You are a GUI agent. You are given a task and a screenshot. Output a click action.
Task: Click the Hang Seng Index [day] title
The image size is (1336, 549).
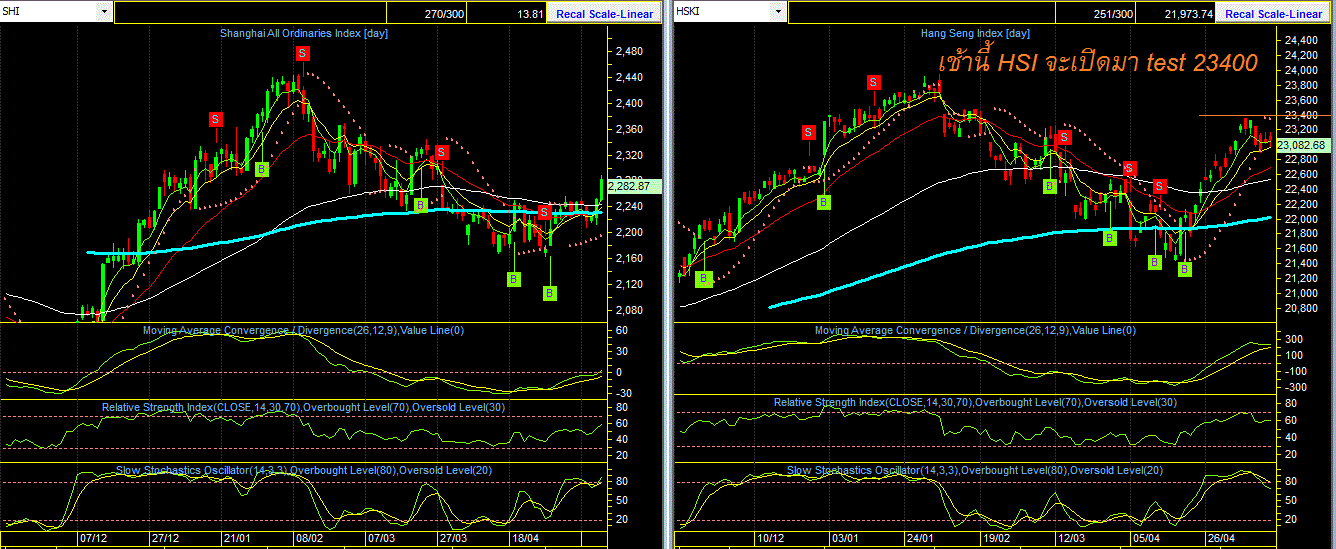pos(974,33)
